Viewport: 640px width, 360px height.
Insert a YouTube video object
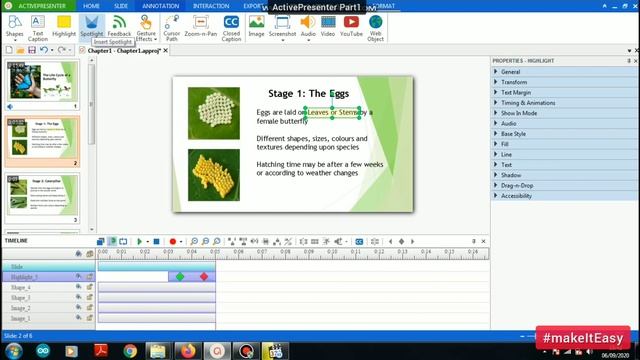351,27
